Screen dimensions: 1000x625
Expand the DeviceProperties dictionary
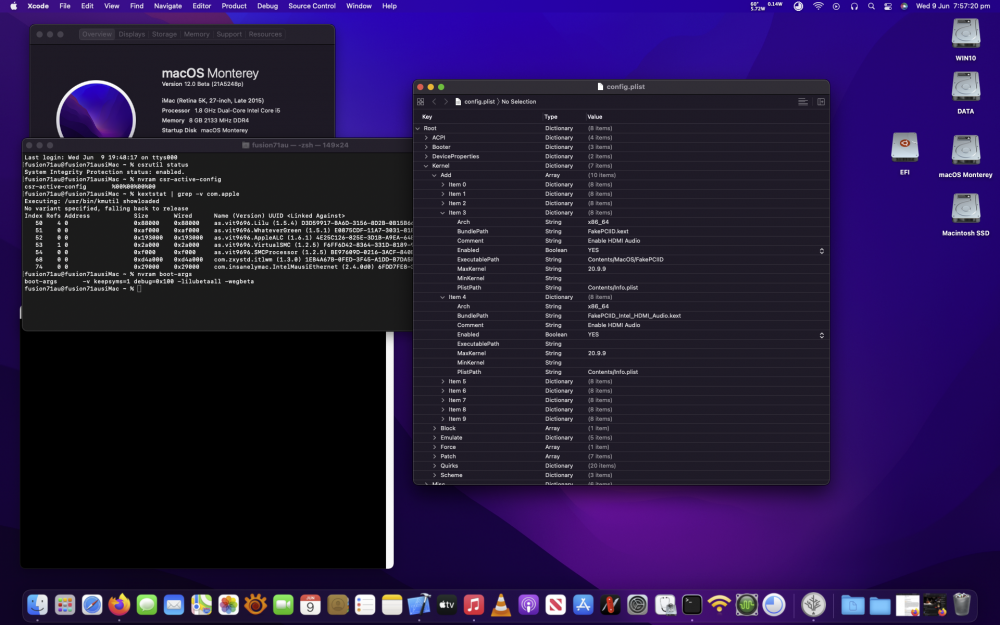tap(427, 156)
